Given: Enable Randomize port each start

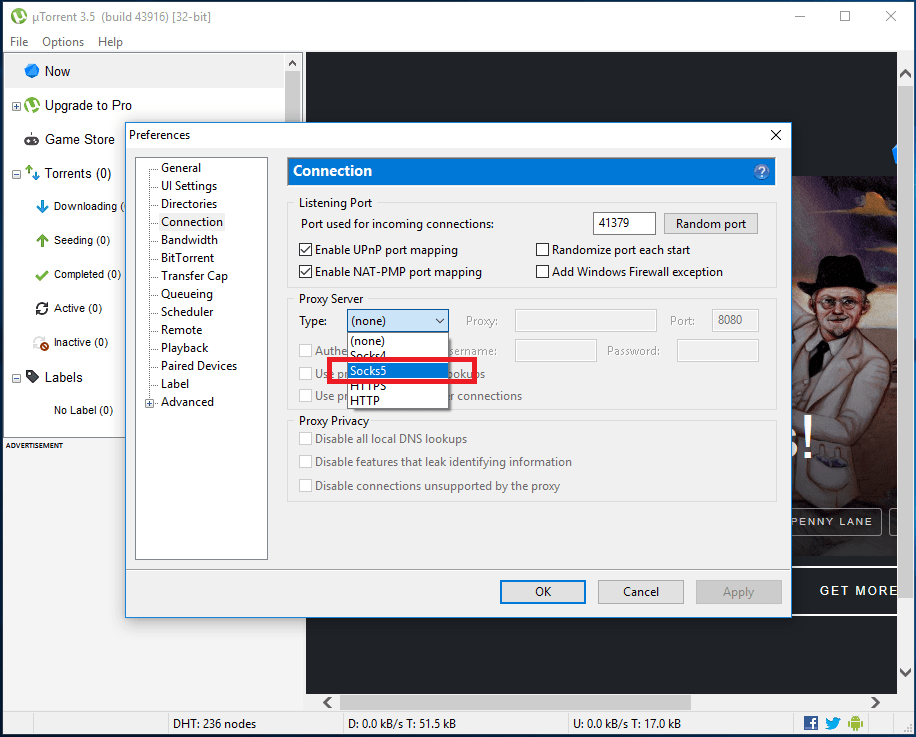Looking at the screenshot, I should [542, 250].
